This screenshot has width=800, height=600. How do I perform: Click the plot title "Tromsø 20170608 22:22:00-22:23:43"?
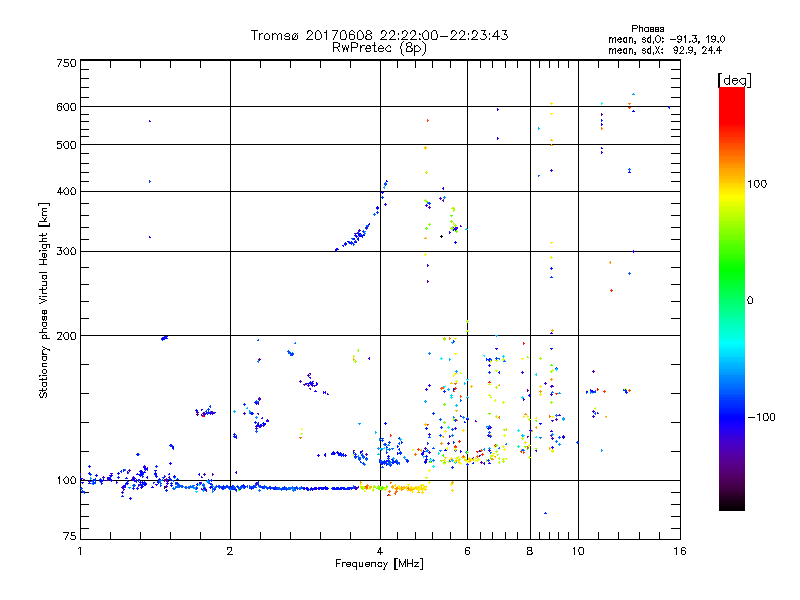pos(379,35)
